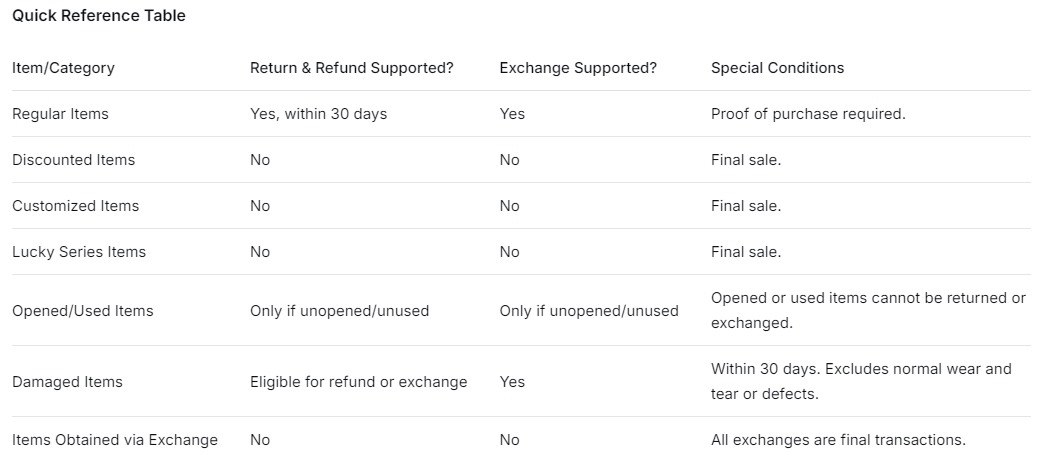Select the Damaged Items row label
The height and width of the screenshot is (461, 1041).
[67, 382]
